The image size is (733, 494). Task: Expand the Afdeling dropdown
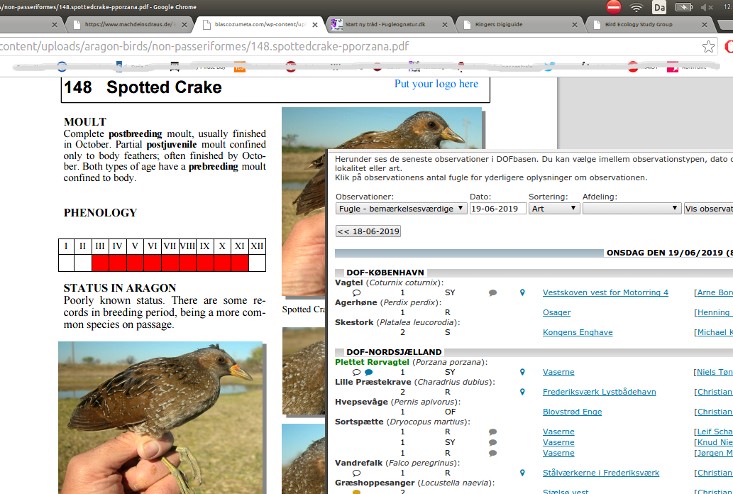[630, 209]
